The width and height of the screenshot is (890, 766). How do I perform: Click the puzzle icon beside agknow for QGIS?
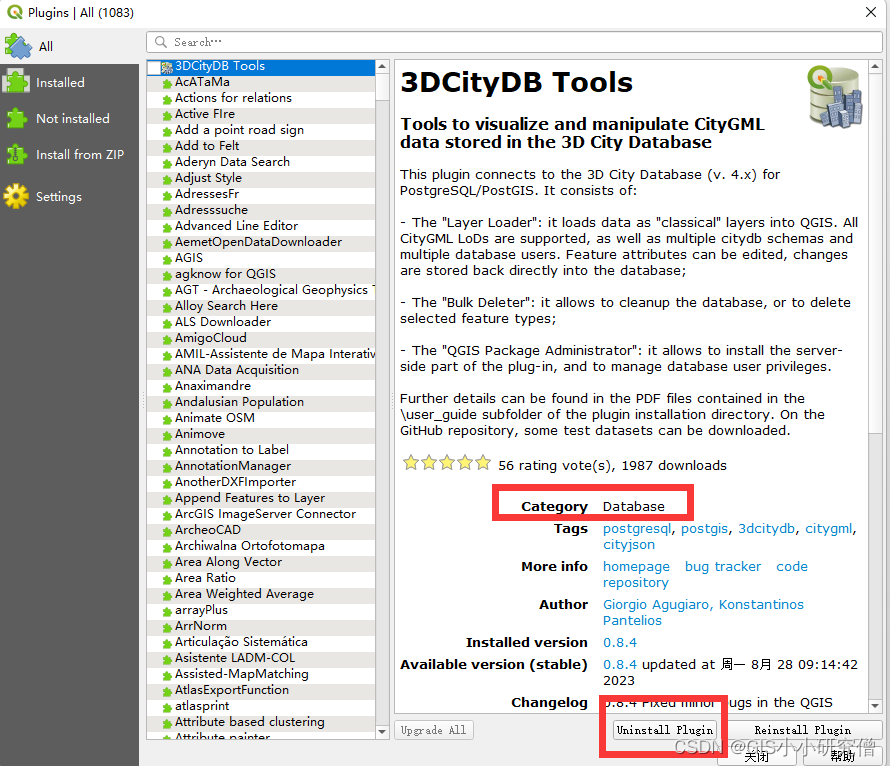(x=167, y=276)
